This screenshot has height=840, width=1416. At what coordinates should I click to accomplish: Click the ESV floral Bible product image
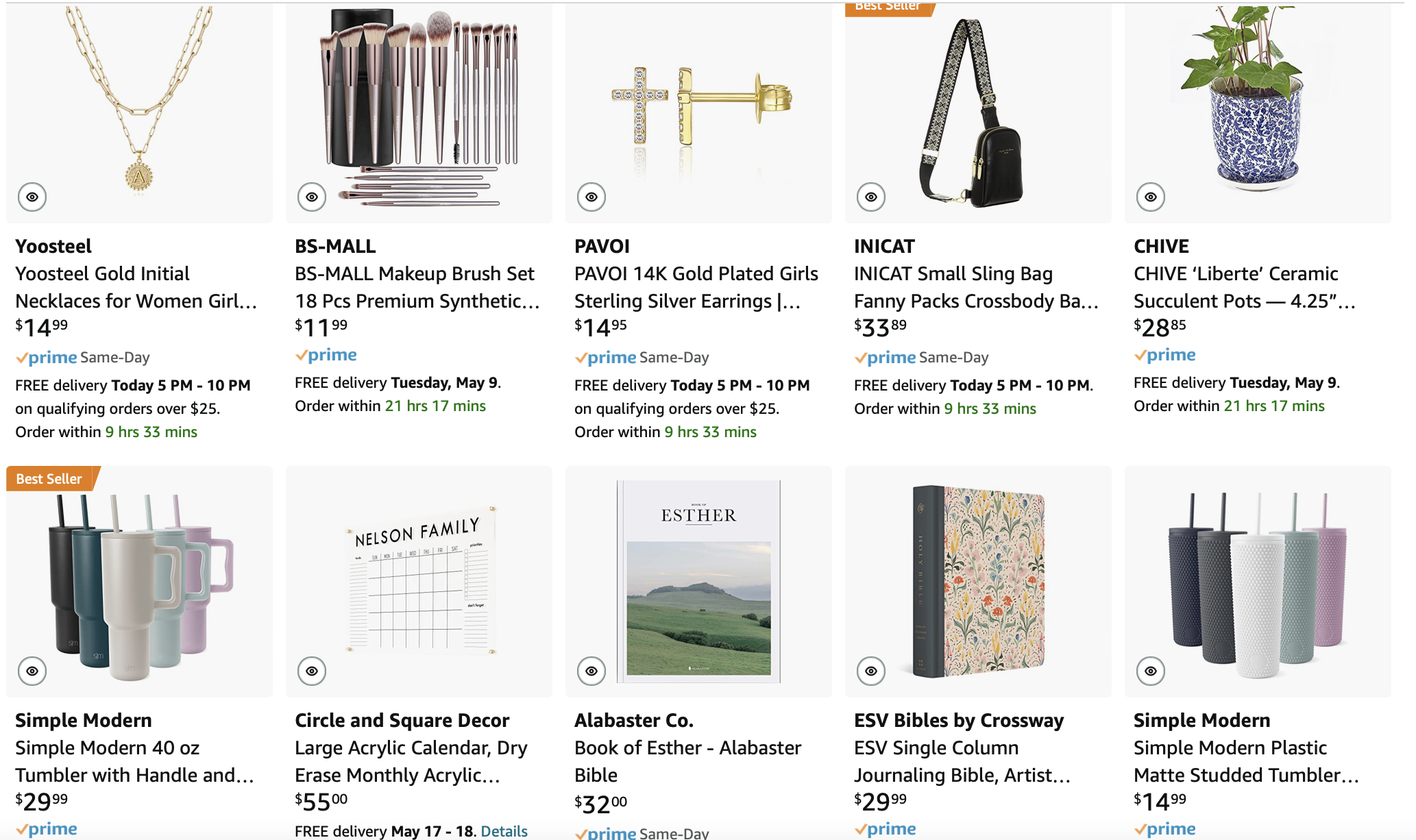tap(979, 582)
